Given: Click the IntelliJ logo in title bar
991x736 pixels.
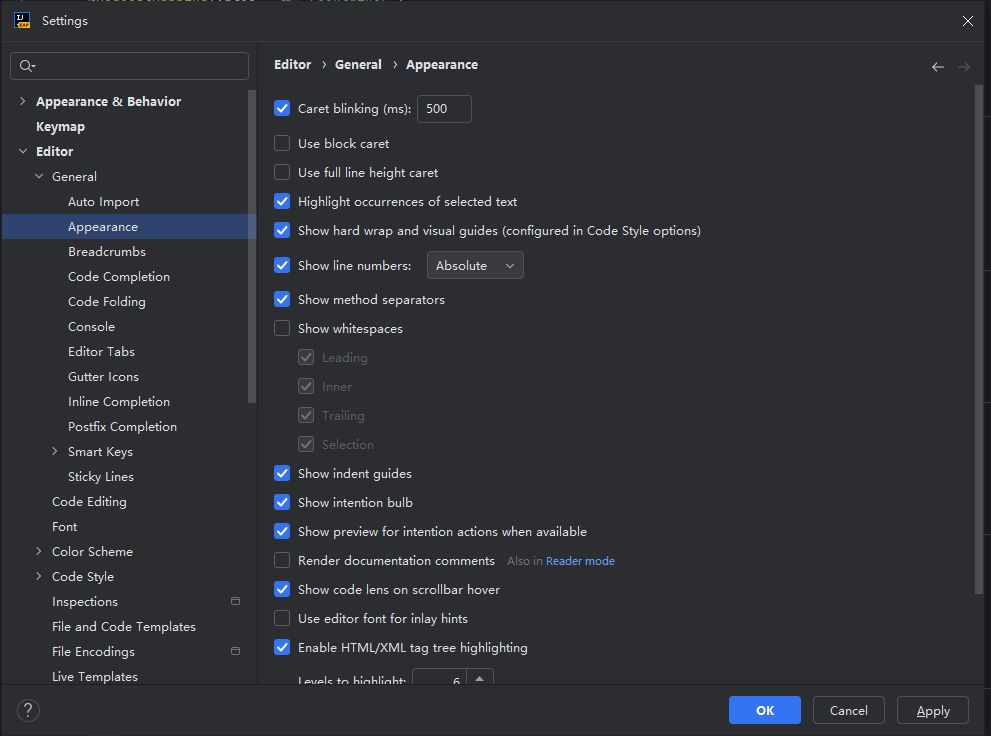Looking at the screenshot, I should point(22,21).
